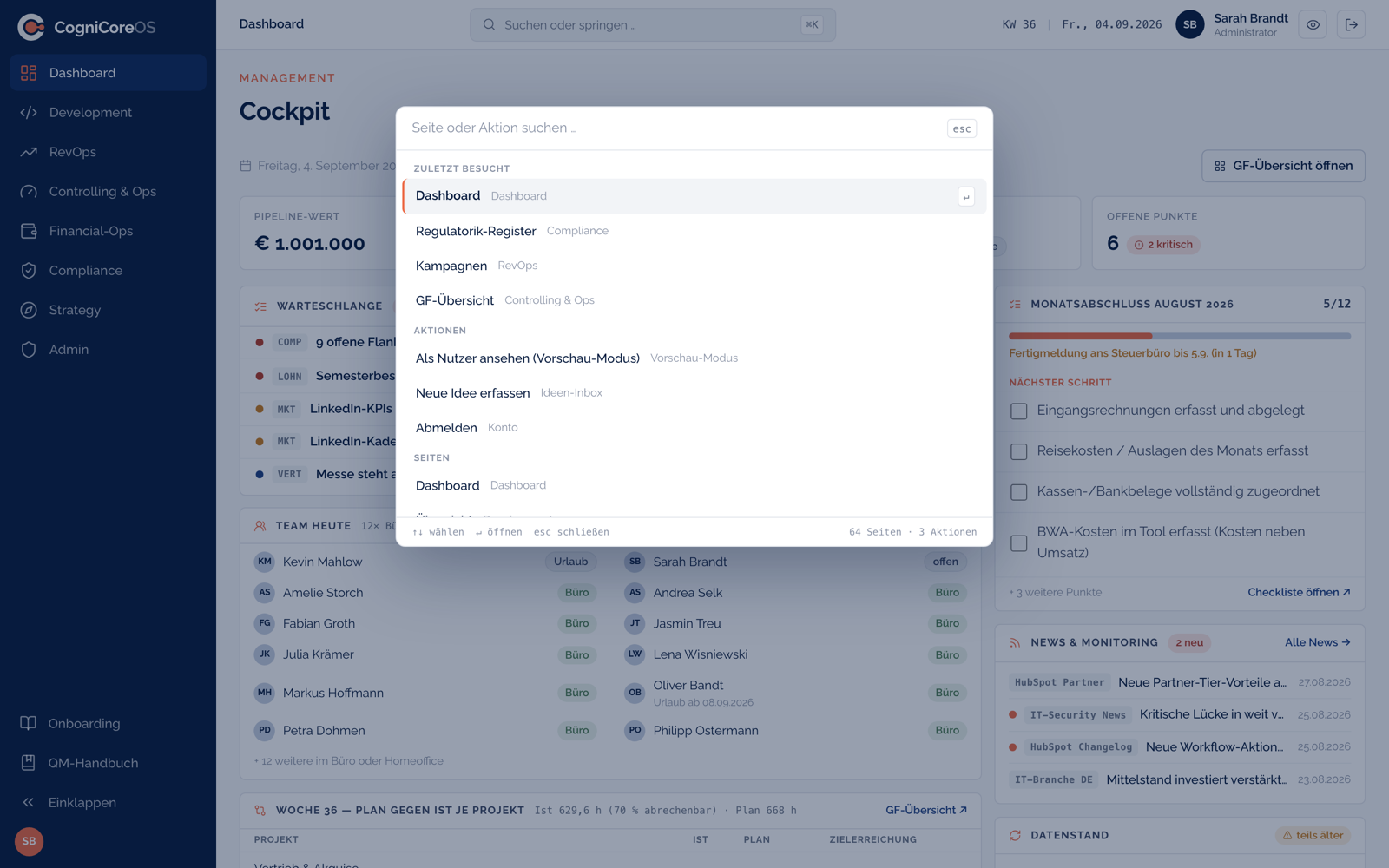1389x868 pixels.
Task: Toggle preview mode eye icon in header
Action: tap(1313, 25)
